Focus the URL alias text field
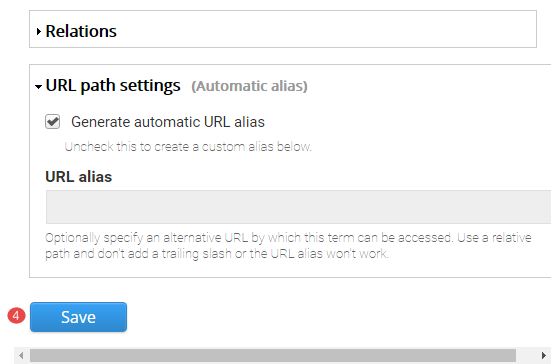This screenshot has height=364, width=551. pyautogui.click(x=298, y=207)
